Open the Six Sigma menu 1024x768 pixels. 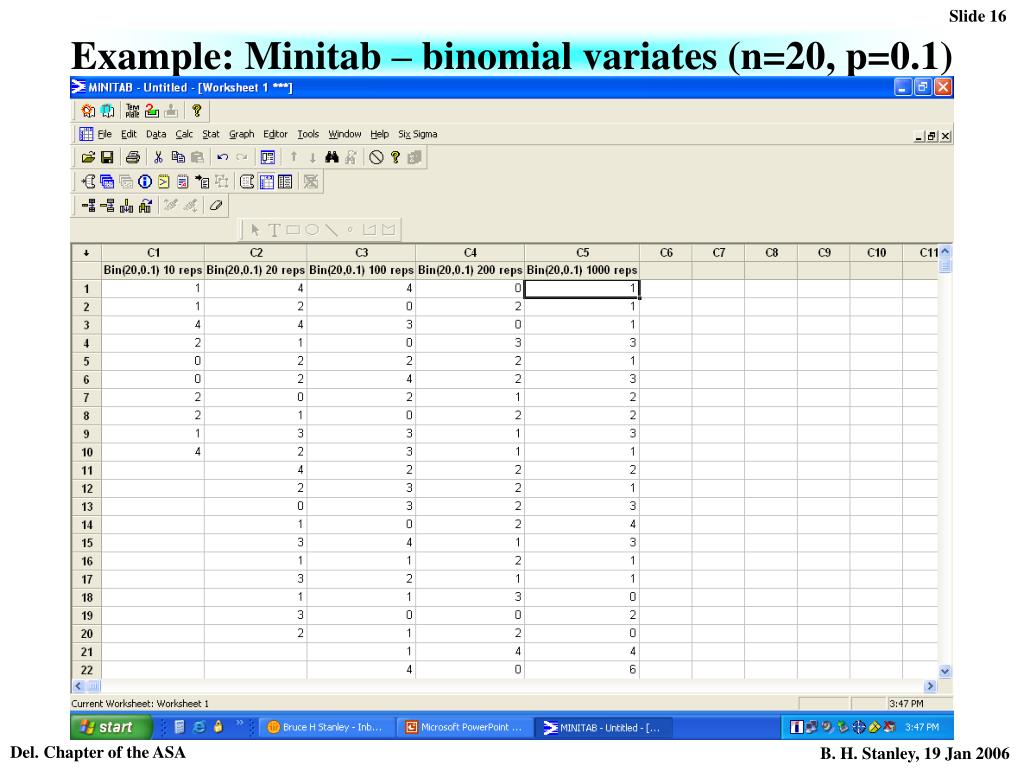418,134
